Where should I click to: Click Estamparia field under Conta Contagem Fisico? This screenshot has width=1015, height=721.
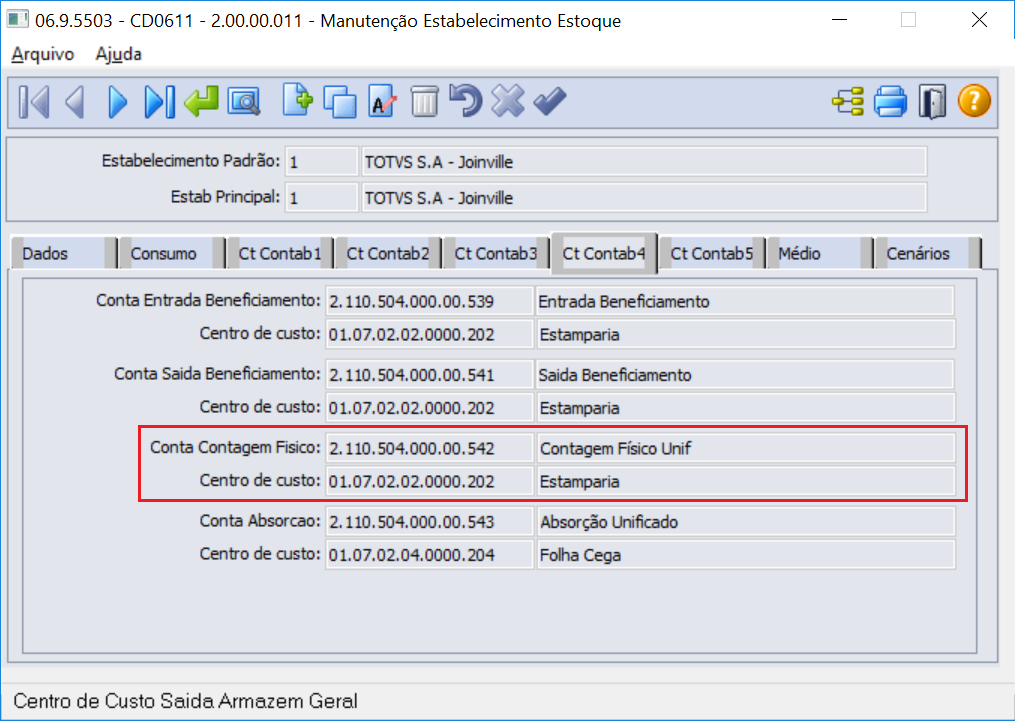745,482
